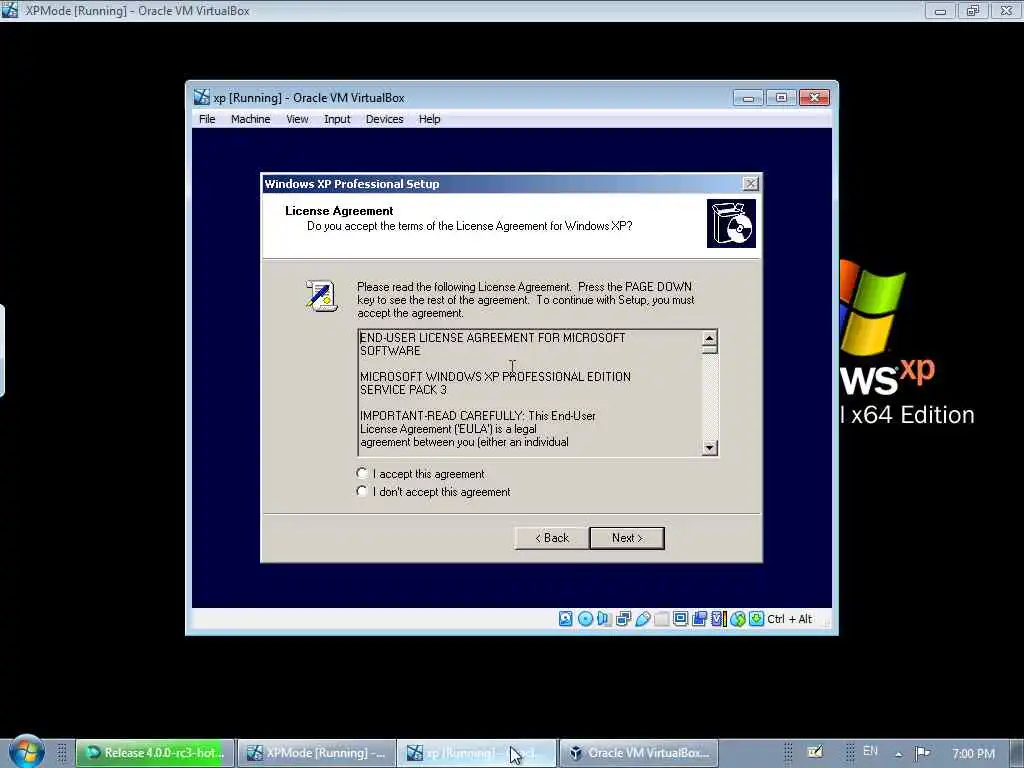Click the Back button in Setup
1024x768 pixels.
point(551,538)
